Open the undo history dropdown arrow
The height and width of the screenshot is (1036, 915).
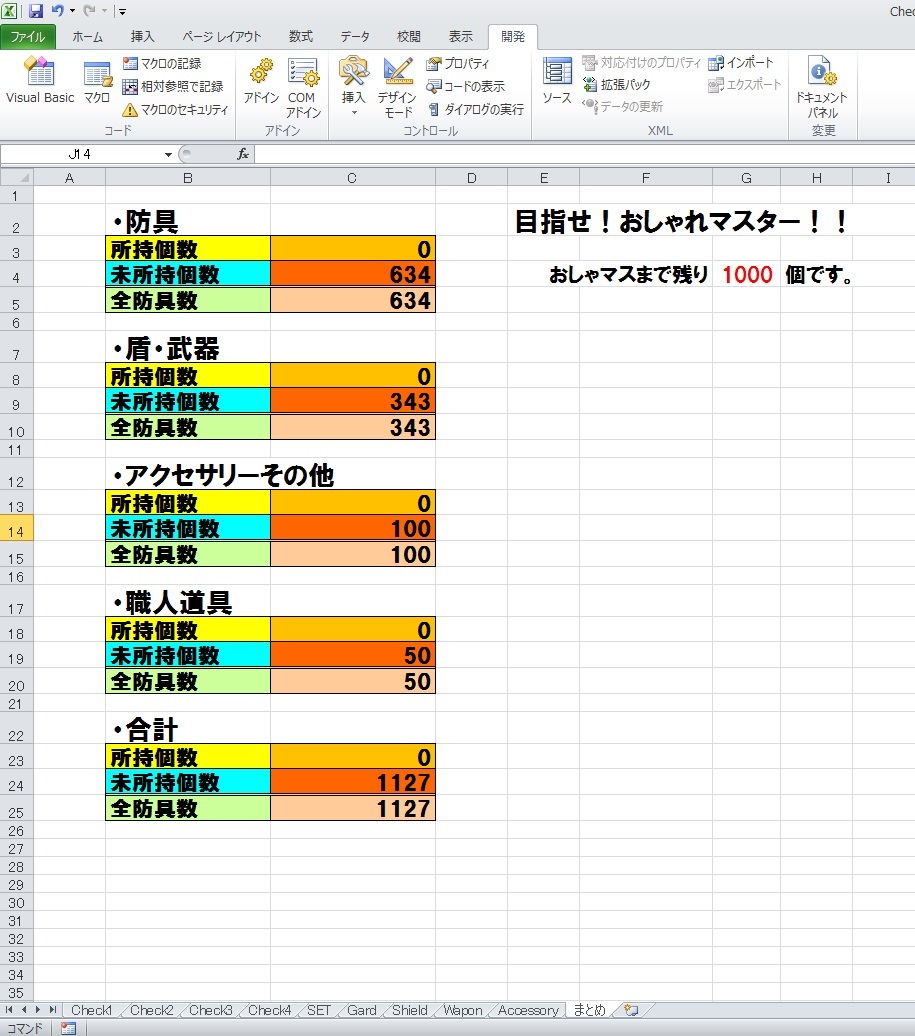(72, 11)
